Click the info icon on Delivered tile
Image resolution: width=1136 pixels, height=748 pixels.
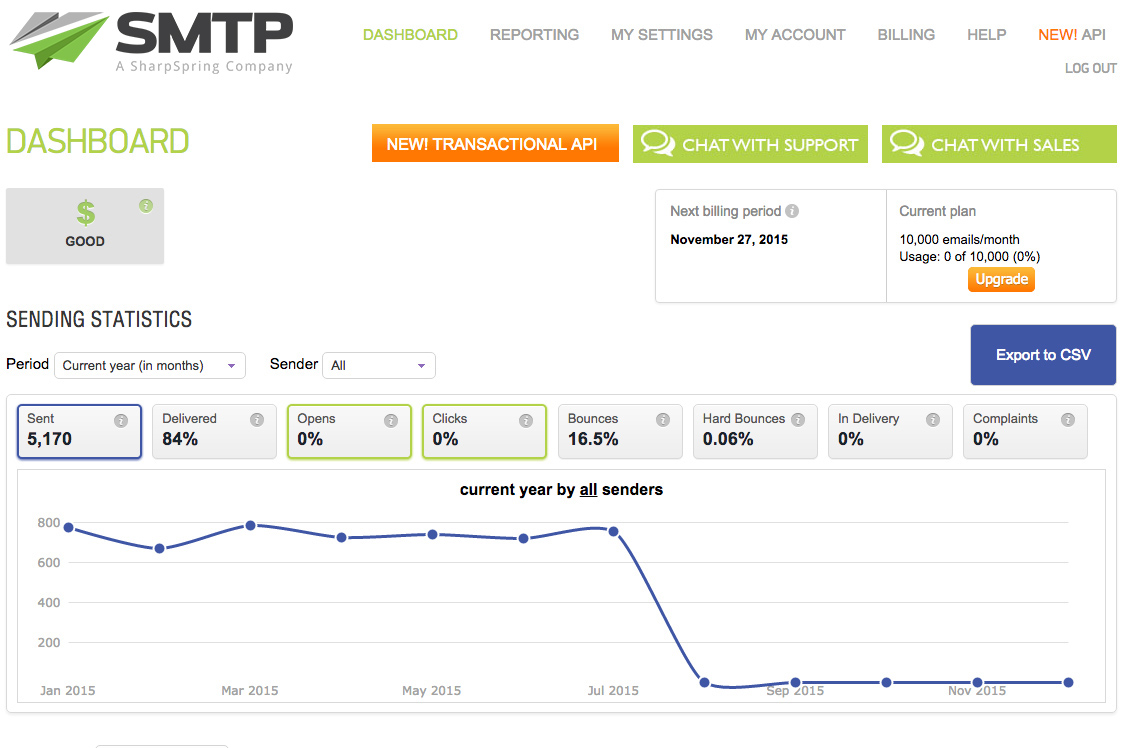pos(256,421)
